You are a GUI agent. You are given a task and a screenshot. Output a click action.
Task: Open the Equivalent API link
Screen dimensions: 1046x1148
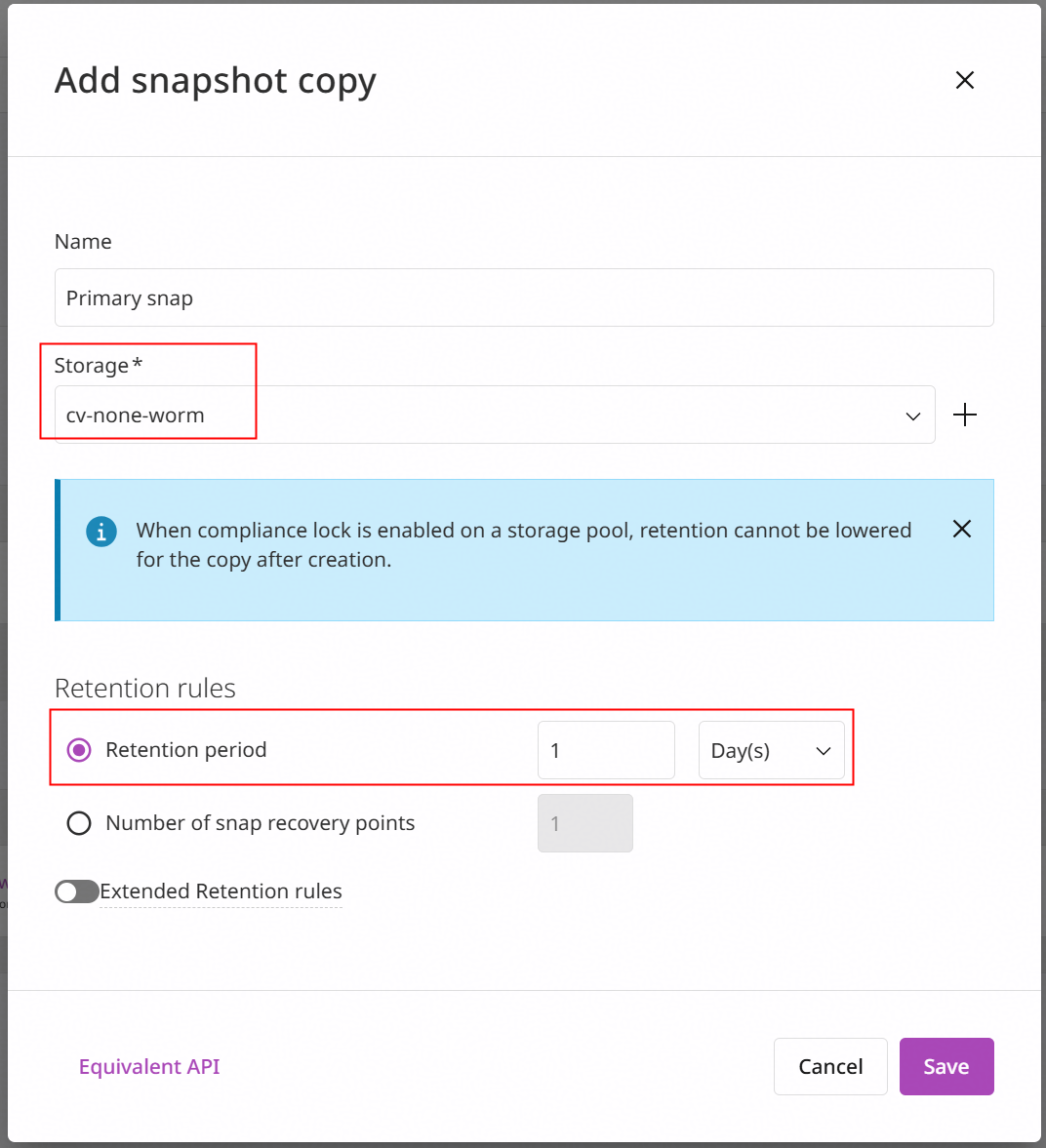[x=149, y=1066]
